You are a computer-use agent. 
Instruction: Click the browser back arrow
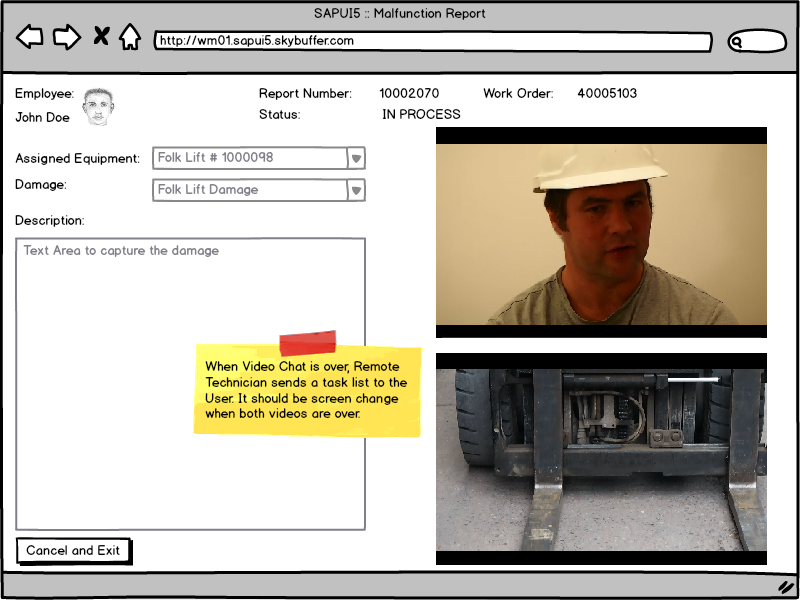30,38
